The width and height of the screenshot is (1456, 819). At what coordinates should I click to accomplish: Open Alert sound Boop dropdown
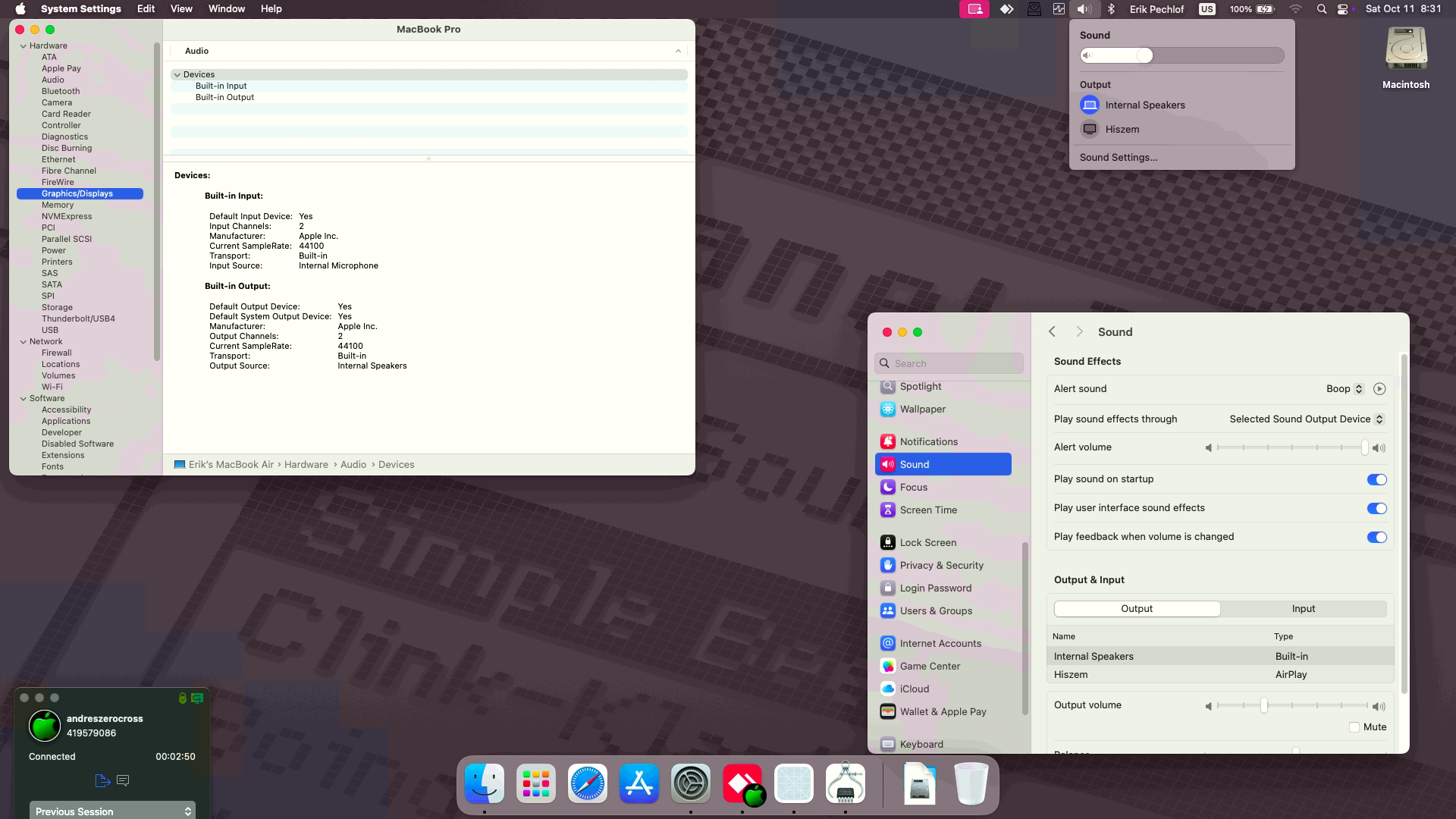pos(1345,389)
